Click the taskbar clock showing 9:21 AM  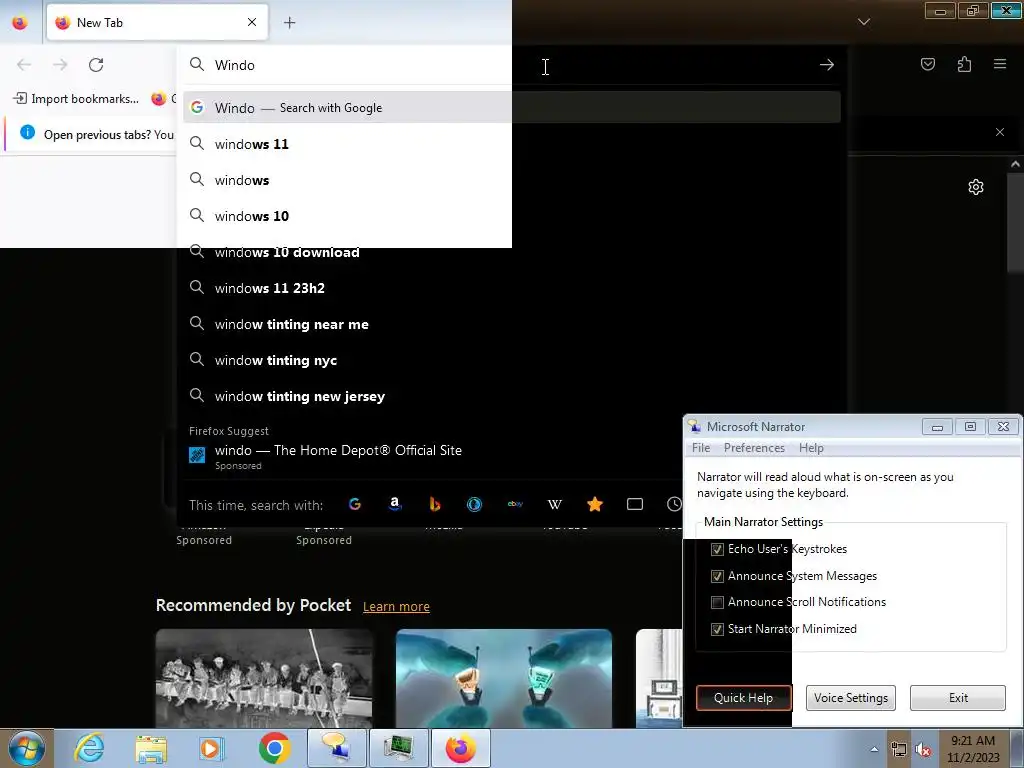click(x=973, y=749)
